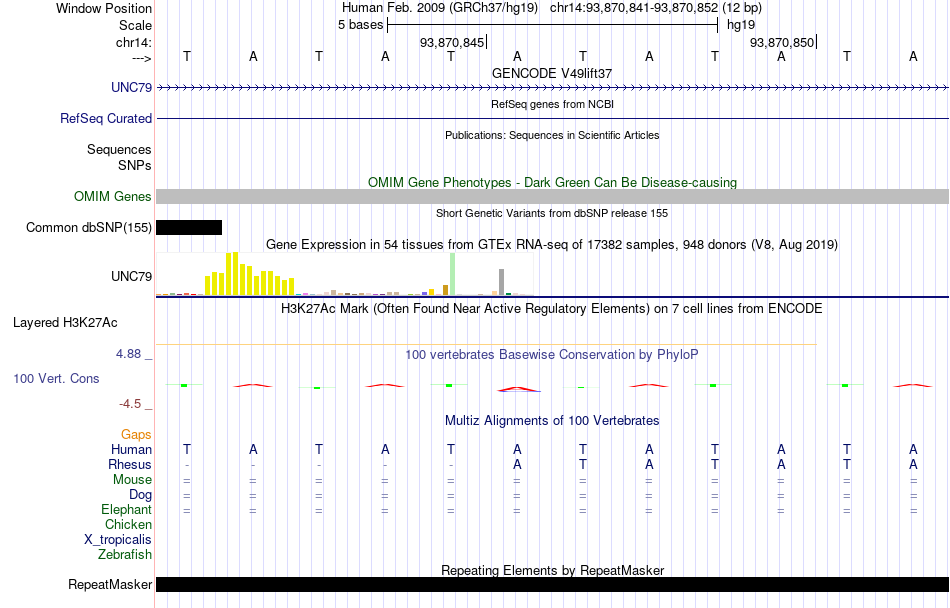This screenshot has height=608, width=950.
Task: Open the Layered H3K27Ac track label
Action: tap(65, 322)
